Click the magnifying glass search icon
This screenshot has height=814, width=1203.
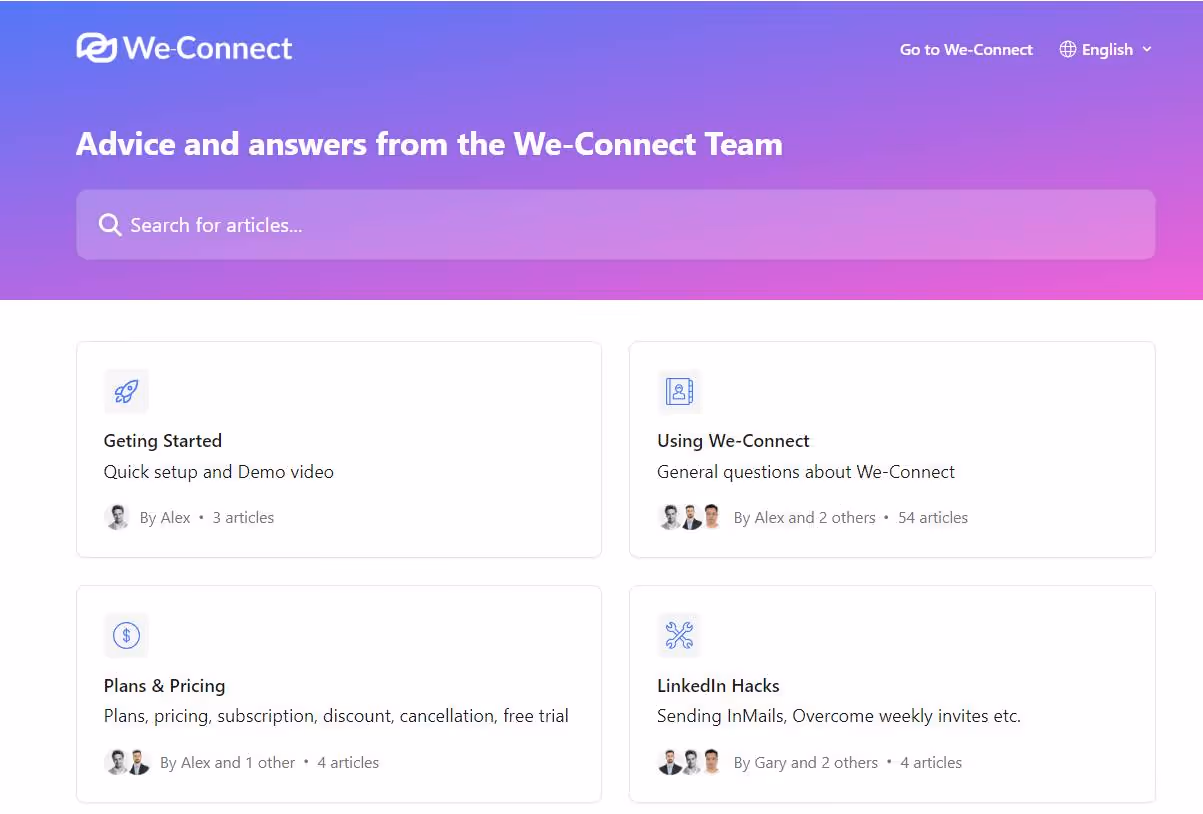(x=110, y=224)
